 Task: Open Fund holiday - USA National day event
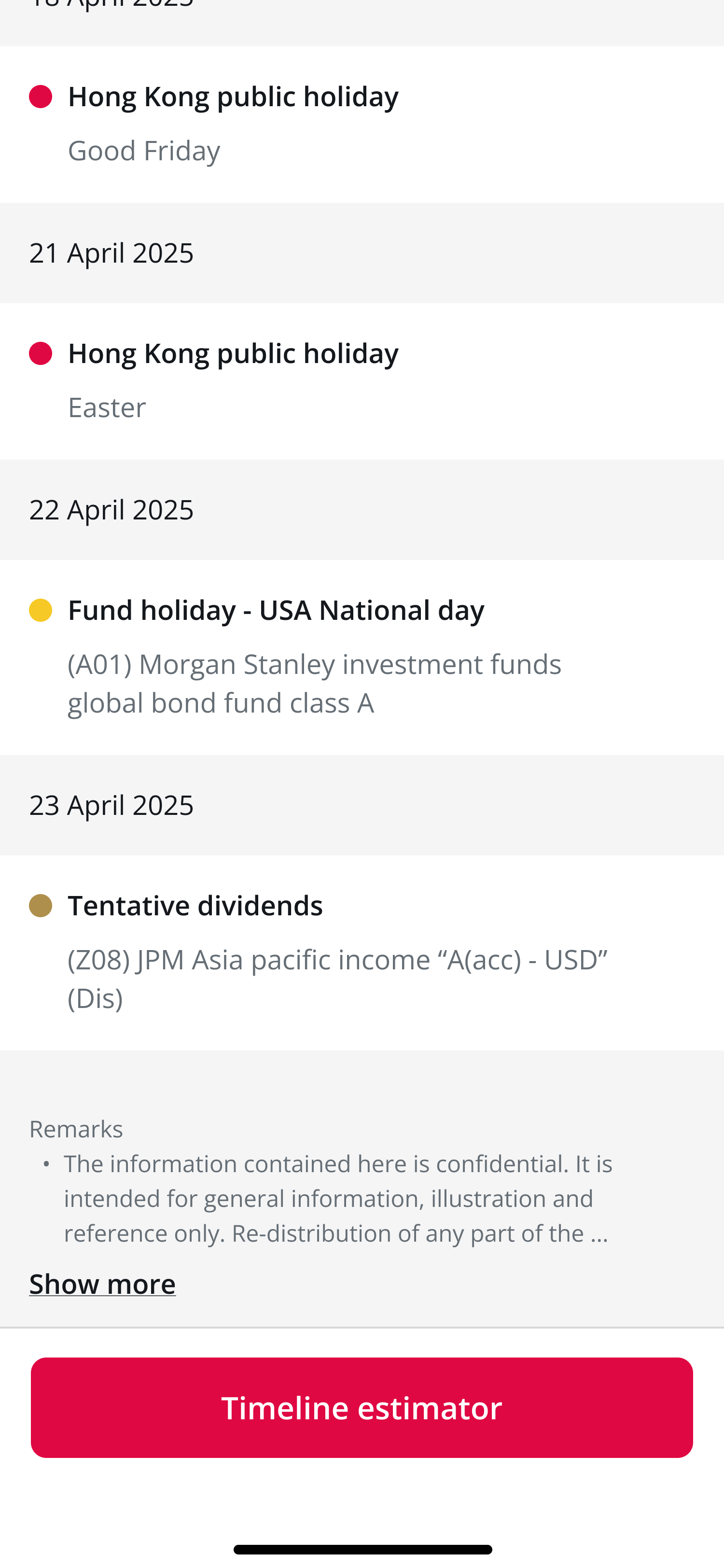point(276,611)
